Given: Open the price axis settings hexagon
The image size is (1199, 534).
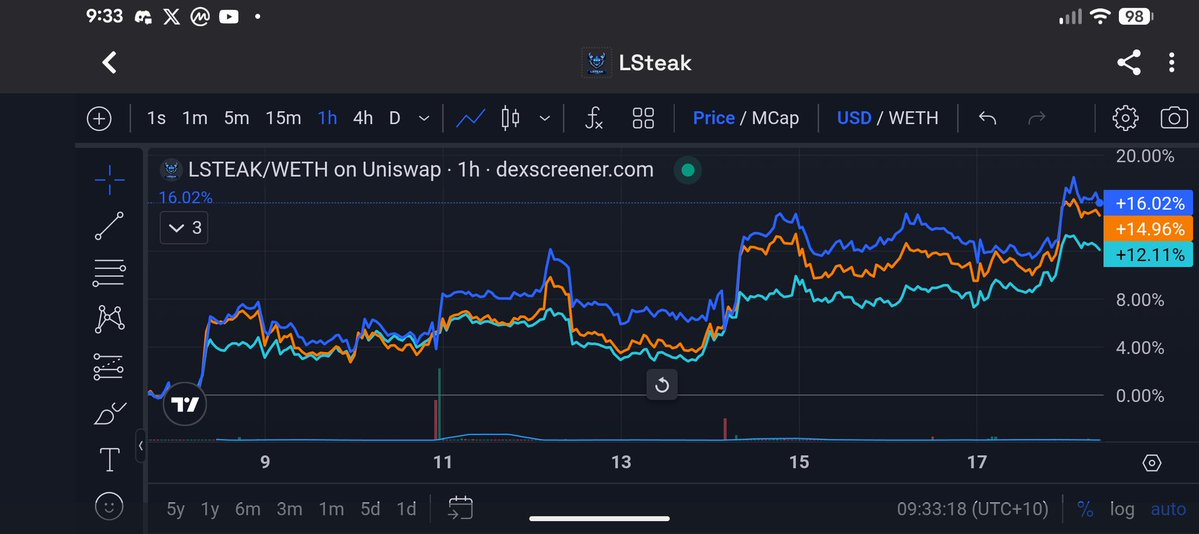Looking at the screenshot, I should (x=1152, y=463).
